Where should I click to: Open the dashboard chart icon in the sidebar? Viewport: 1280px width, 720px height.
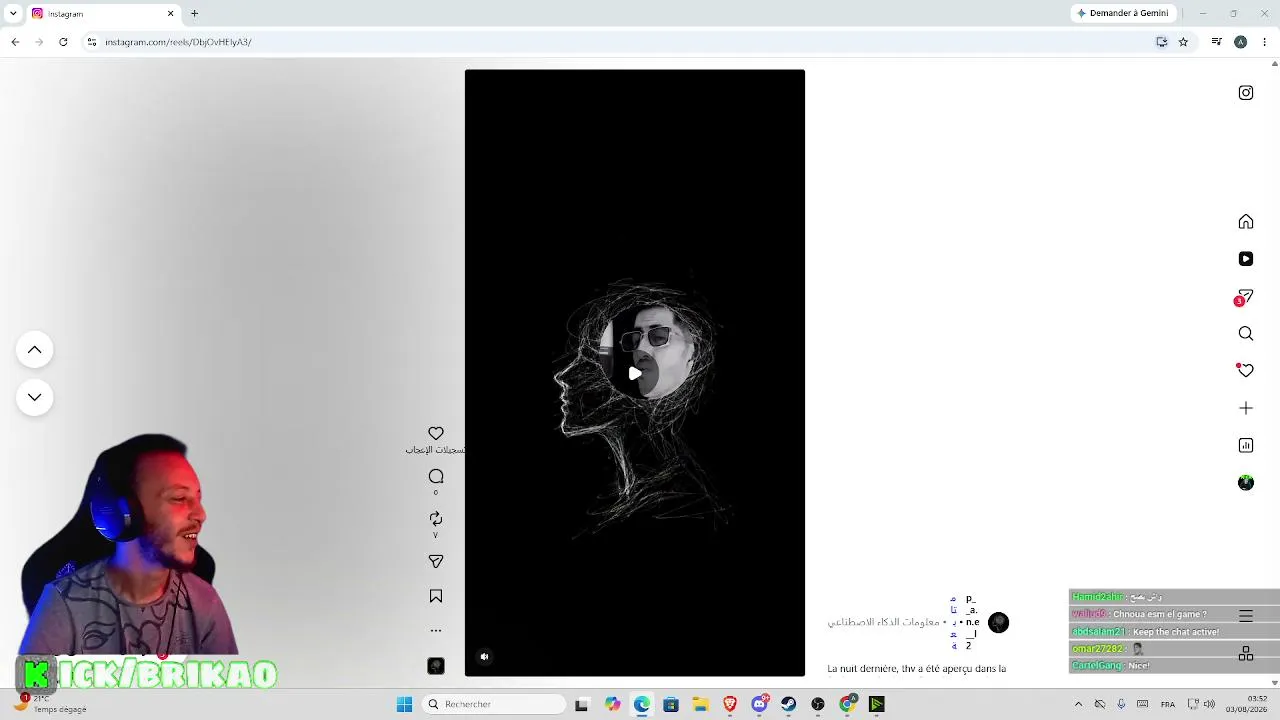click(x=1246, y=445)
